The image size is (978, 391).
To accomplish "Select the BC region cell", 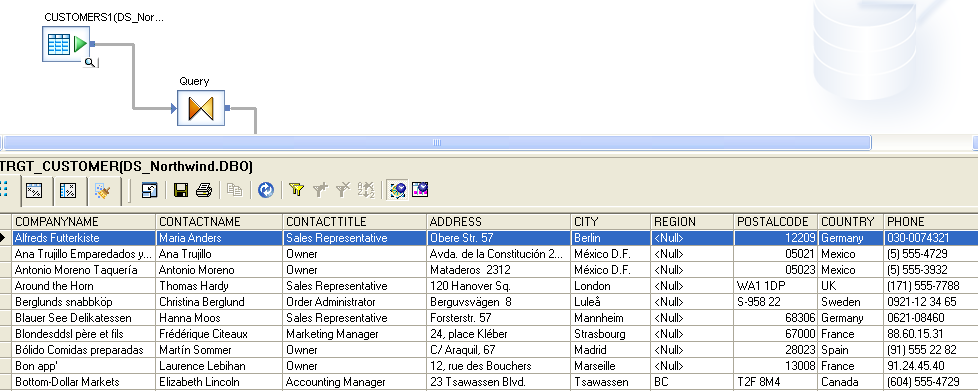I will (692, 382).
